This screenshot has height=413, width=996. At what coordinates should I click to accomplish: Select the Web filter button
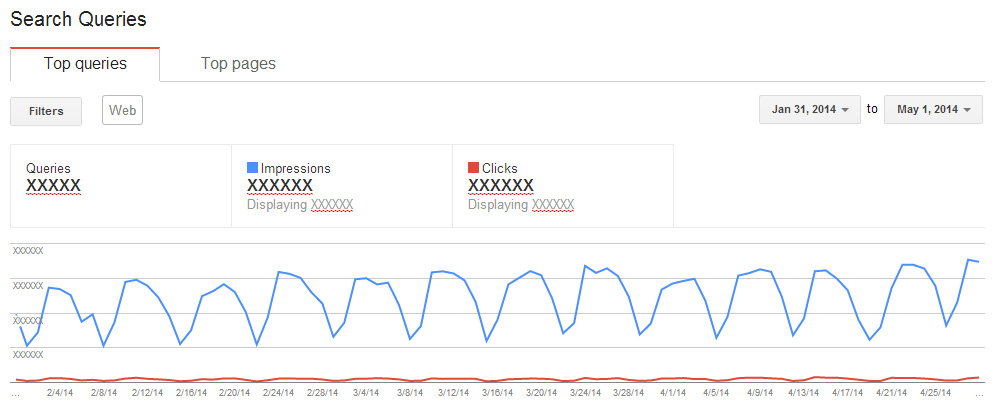[123, 110]
